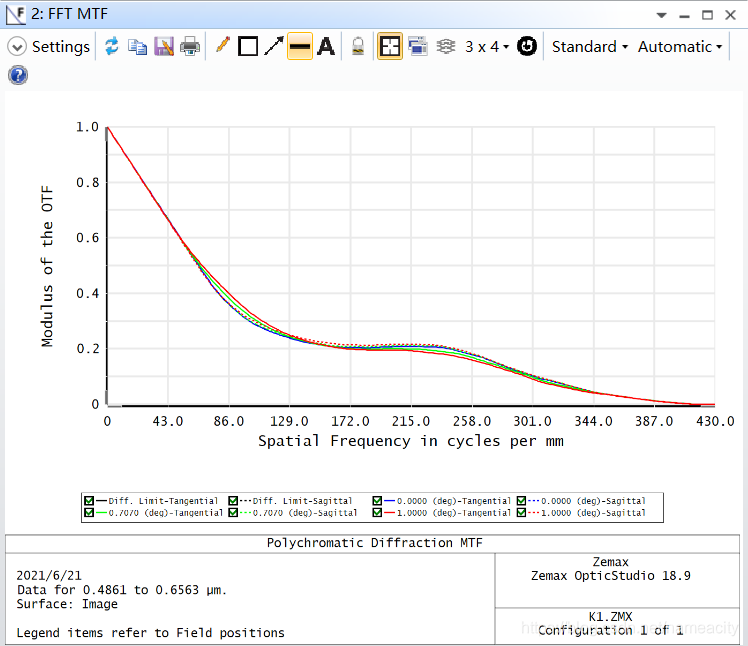
Task: Click the 0.8 y-axis tick value
Action: pos(88,182)
